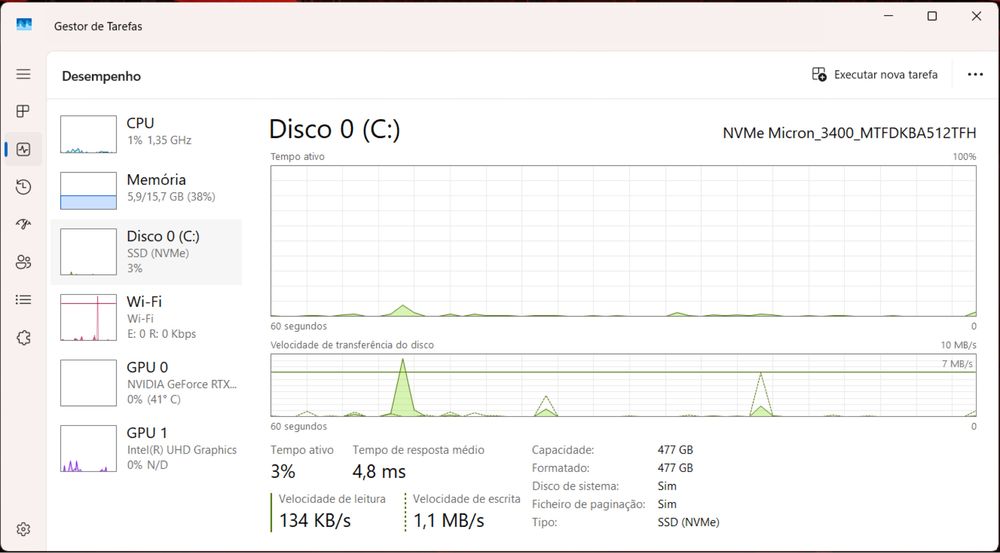Open App history page icon

[x=23, y=187]
